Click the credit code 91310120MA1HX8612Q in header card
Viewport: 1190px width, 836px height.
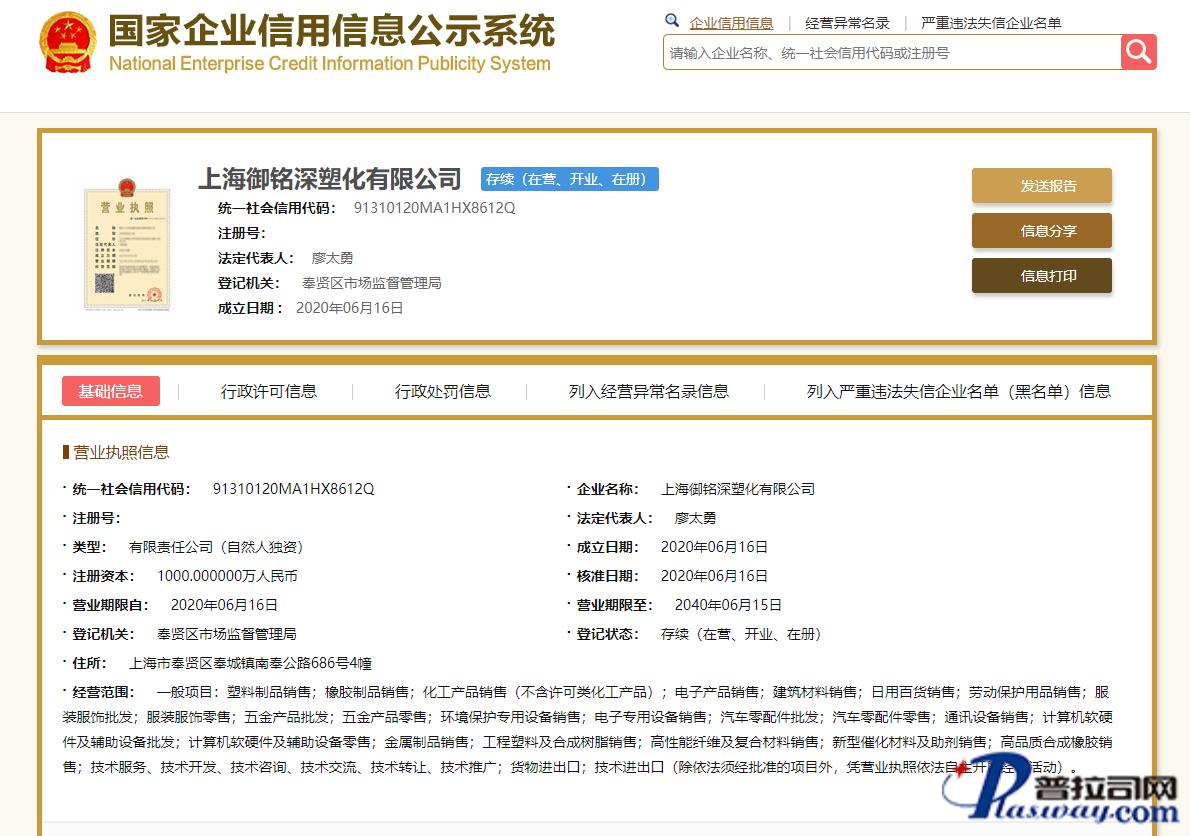click(434, 208)
